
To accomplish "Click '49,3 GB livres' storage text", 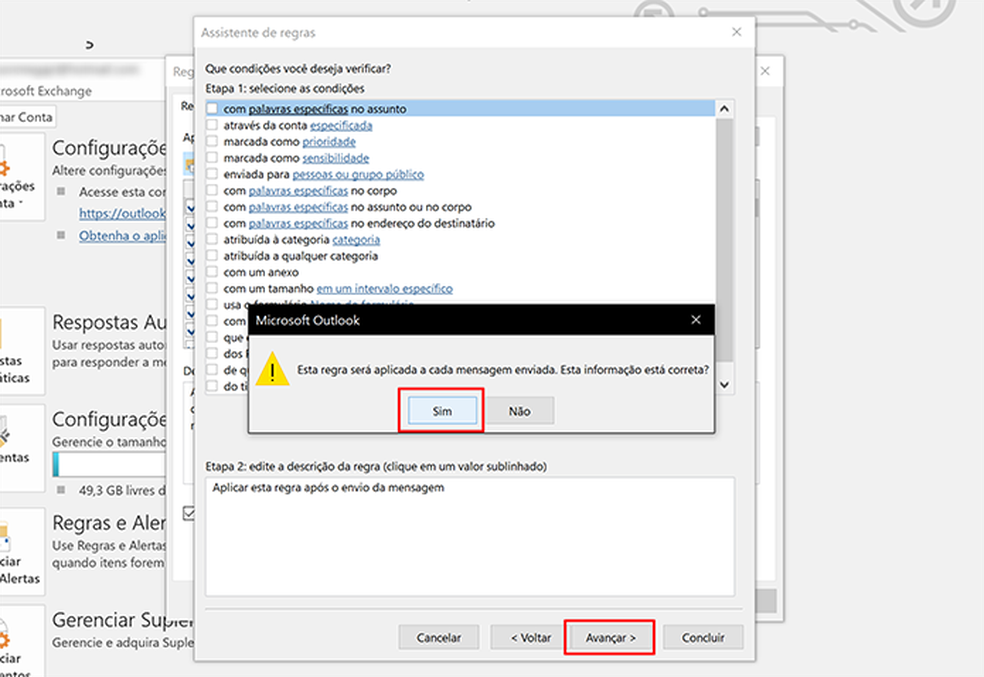I will click(x=122, y=490).
